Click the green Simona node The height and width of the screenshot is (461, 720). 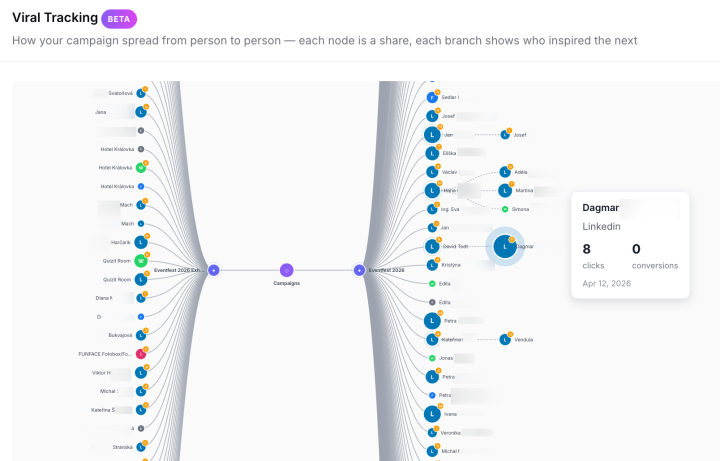(505, 209)
